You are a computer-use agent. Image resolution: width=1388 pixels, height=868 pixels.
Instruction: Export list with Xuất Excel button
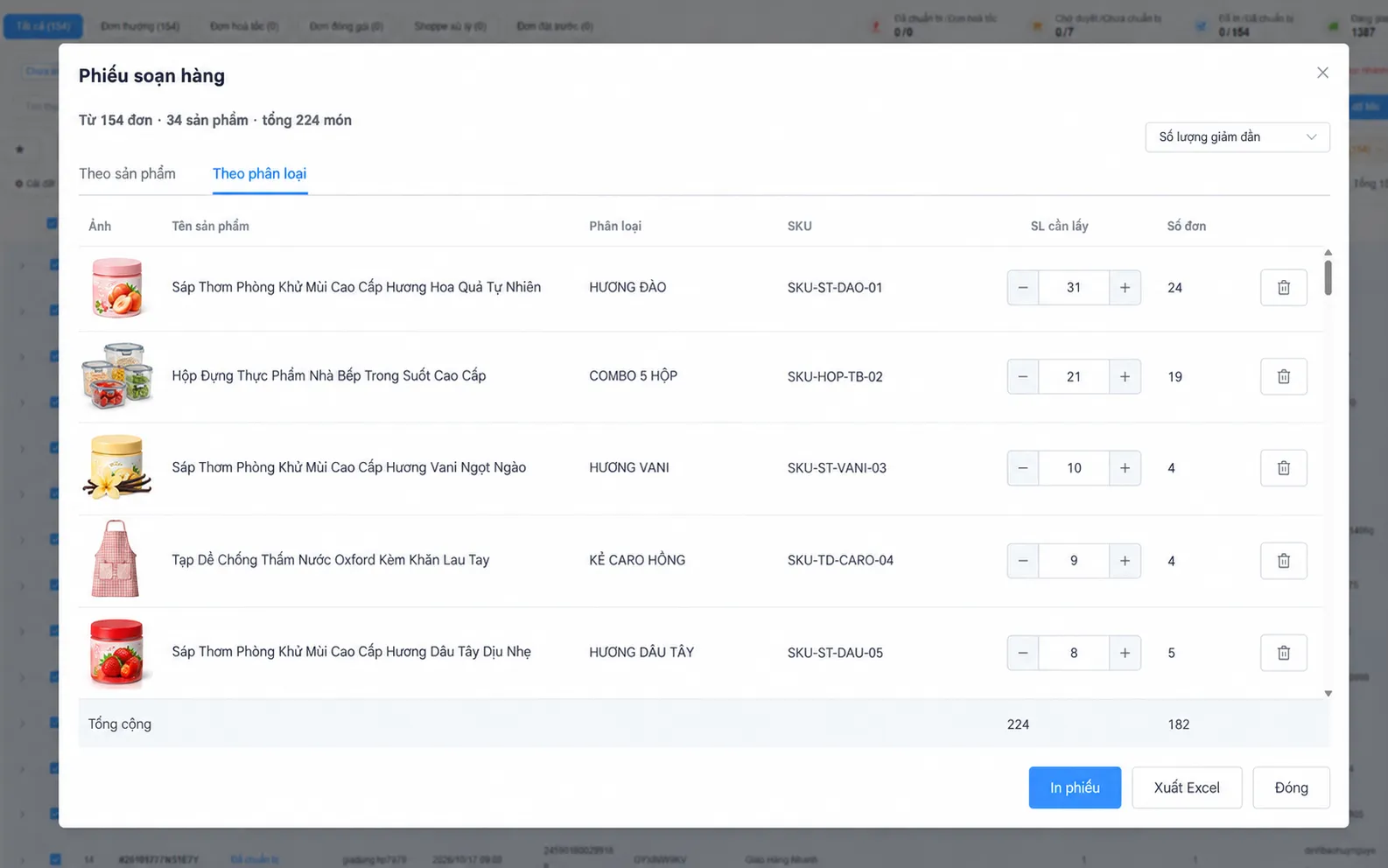point(1187,787)
